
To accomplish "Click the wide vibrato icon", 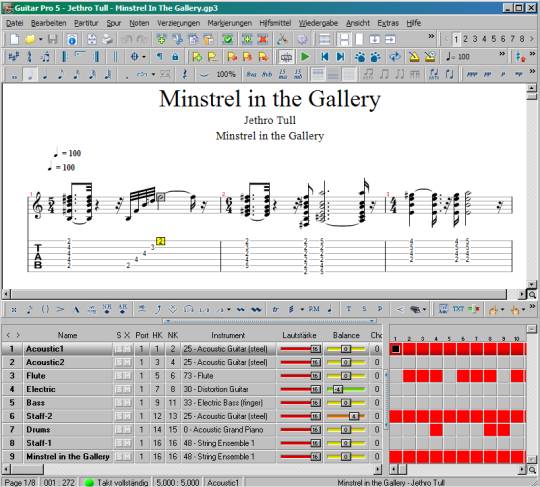I will tap(256, 309).
